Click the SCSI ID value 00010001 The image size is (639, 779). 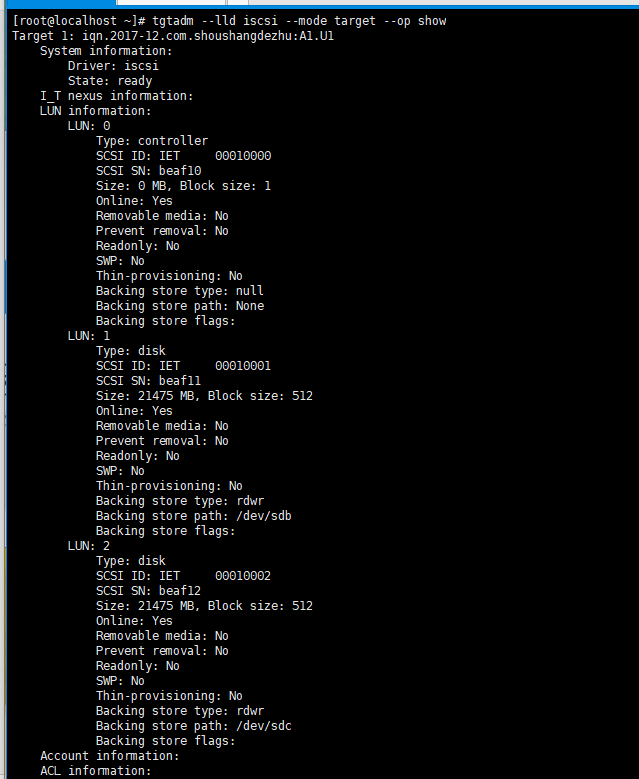[x=243, y=366]
